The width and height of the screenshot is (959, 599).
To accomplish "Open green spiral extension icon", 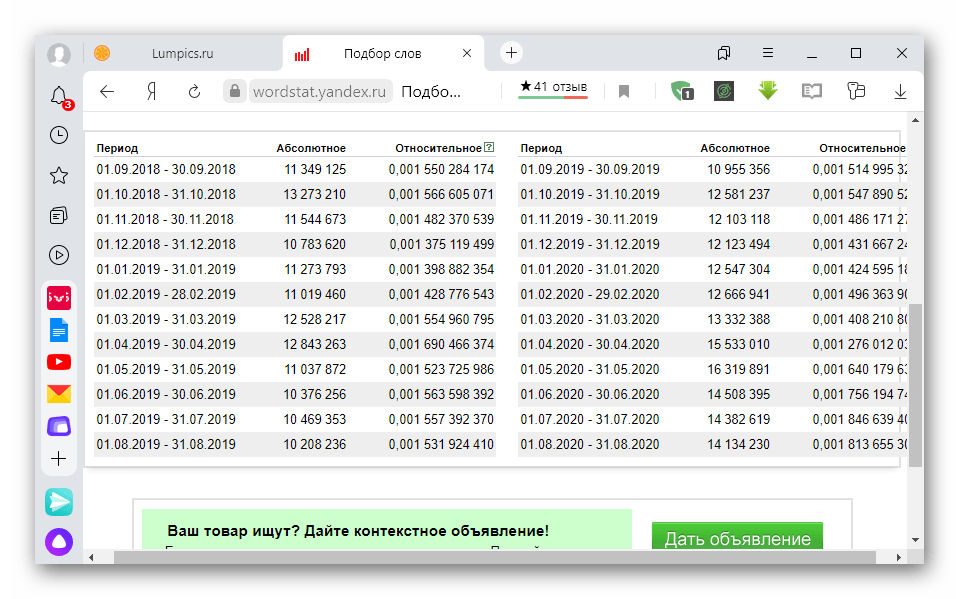I will (x=724, y=91).
